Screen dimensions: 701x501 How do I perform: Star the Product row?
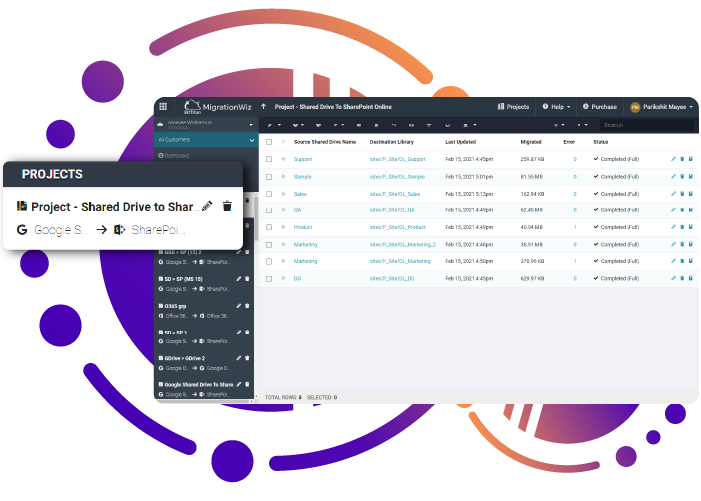(x=283, y=227)
